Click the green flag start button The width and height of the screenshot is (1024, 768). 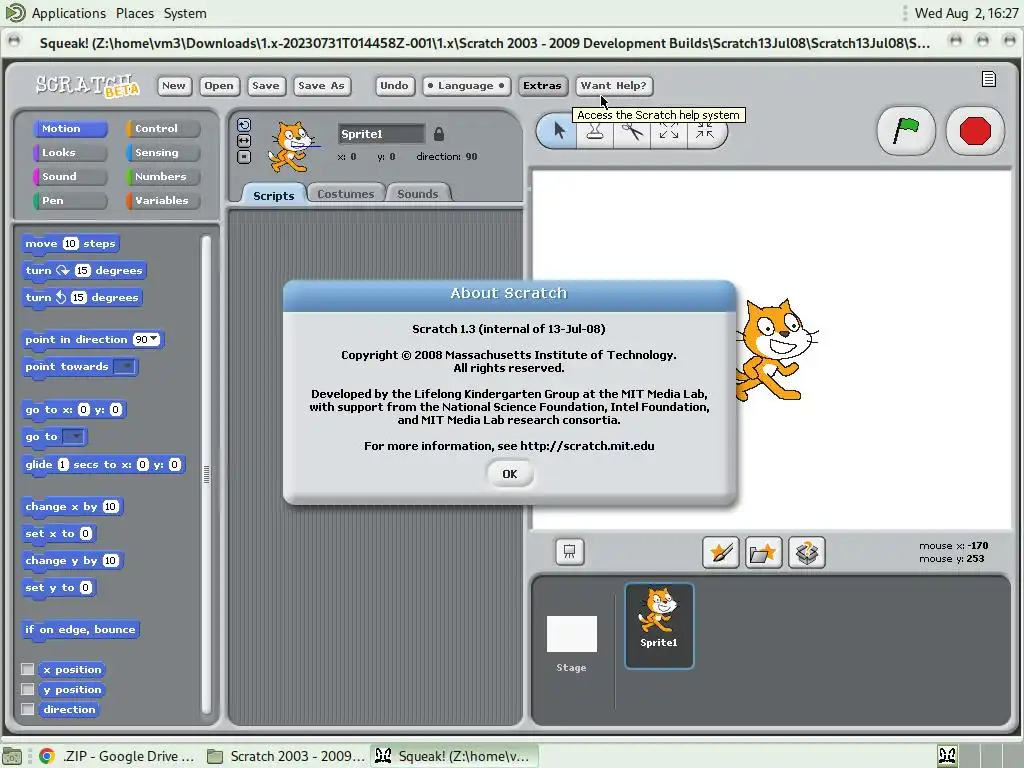(906, 131)
